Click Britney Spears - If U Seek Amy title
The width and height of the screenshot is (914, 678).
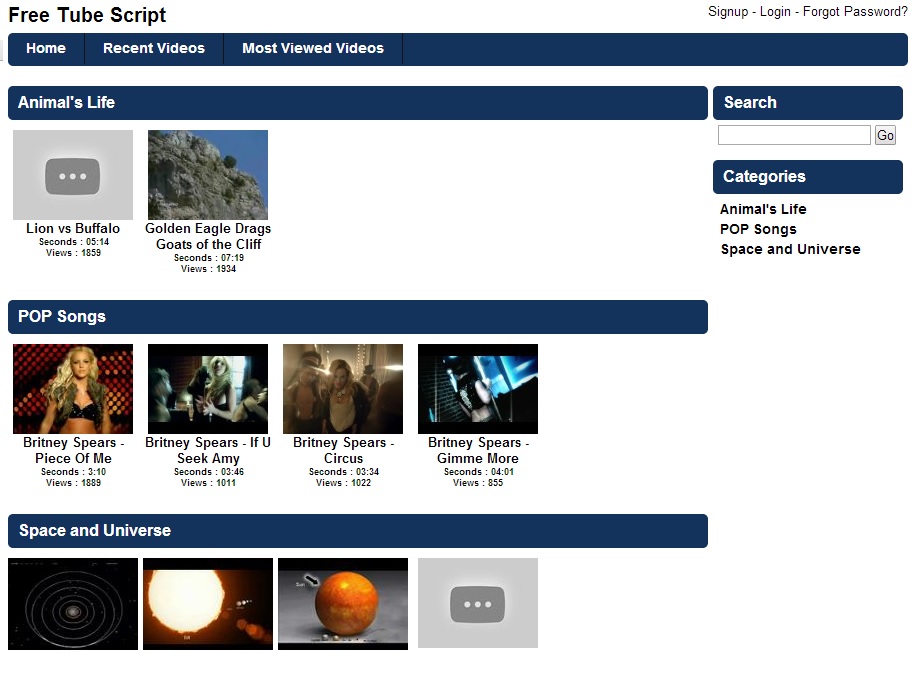tap(208, 450)
